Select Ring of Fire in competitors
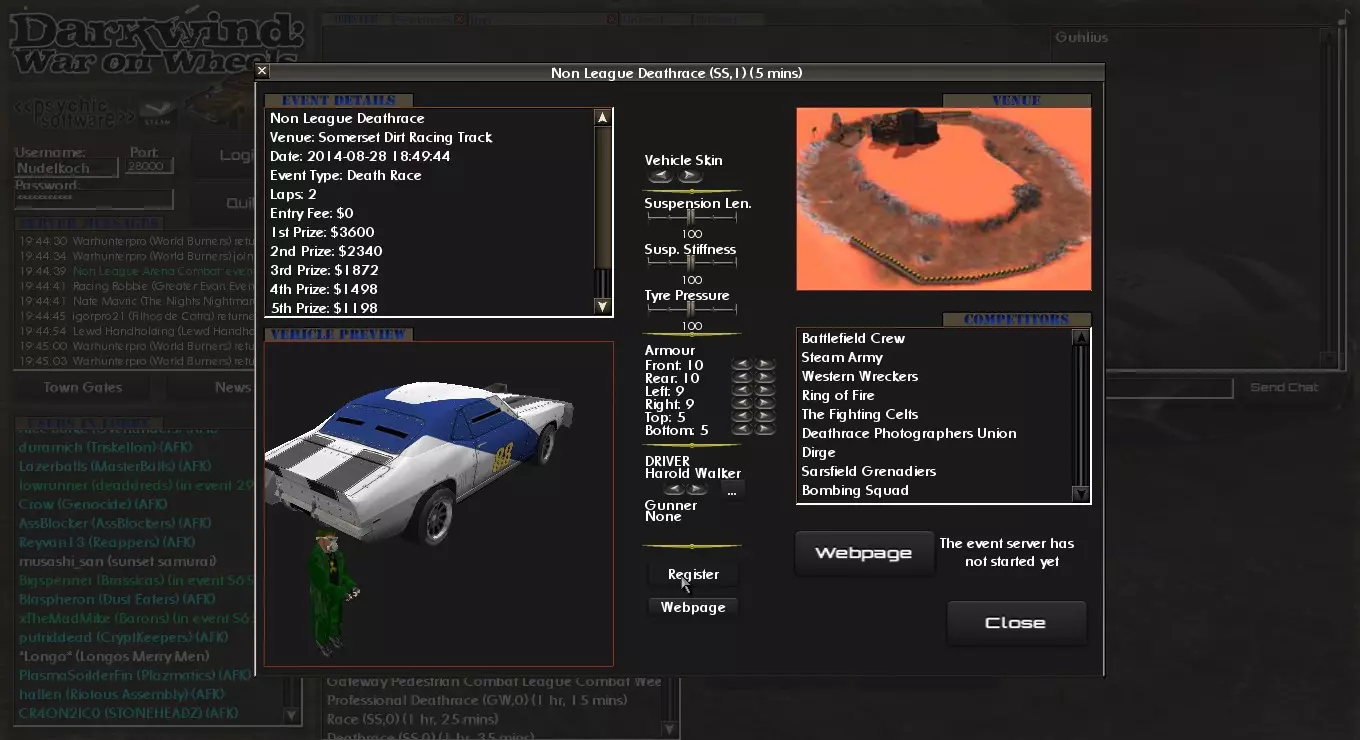The image size is (1360, 740). pos(838,395)
